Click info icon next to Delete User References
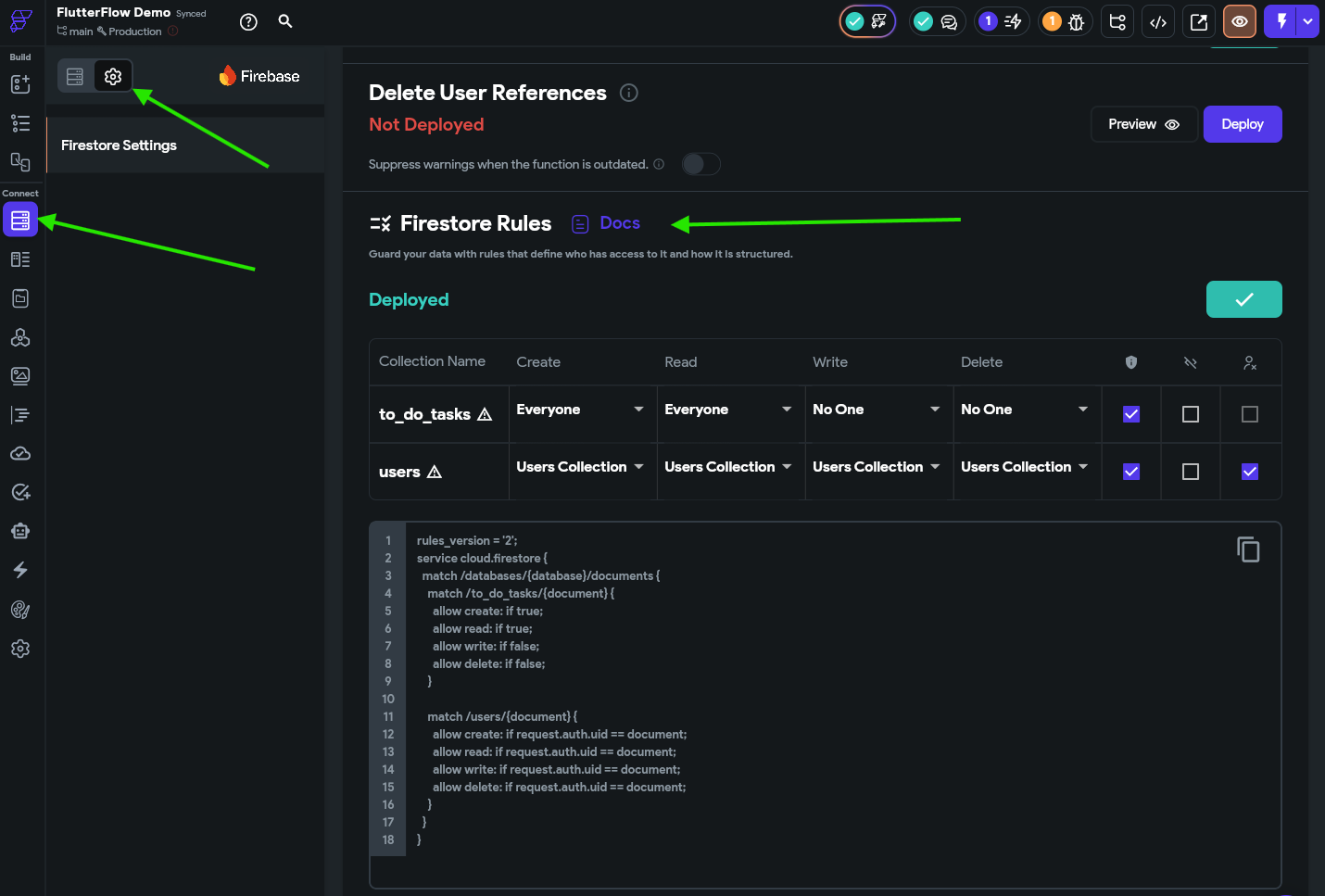1325x896 pixels. [x=629, y=93]
